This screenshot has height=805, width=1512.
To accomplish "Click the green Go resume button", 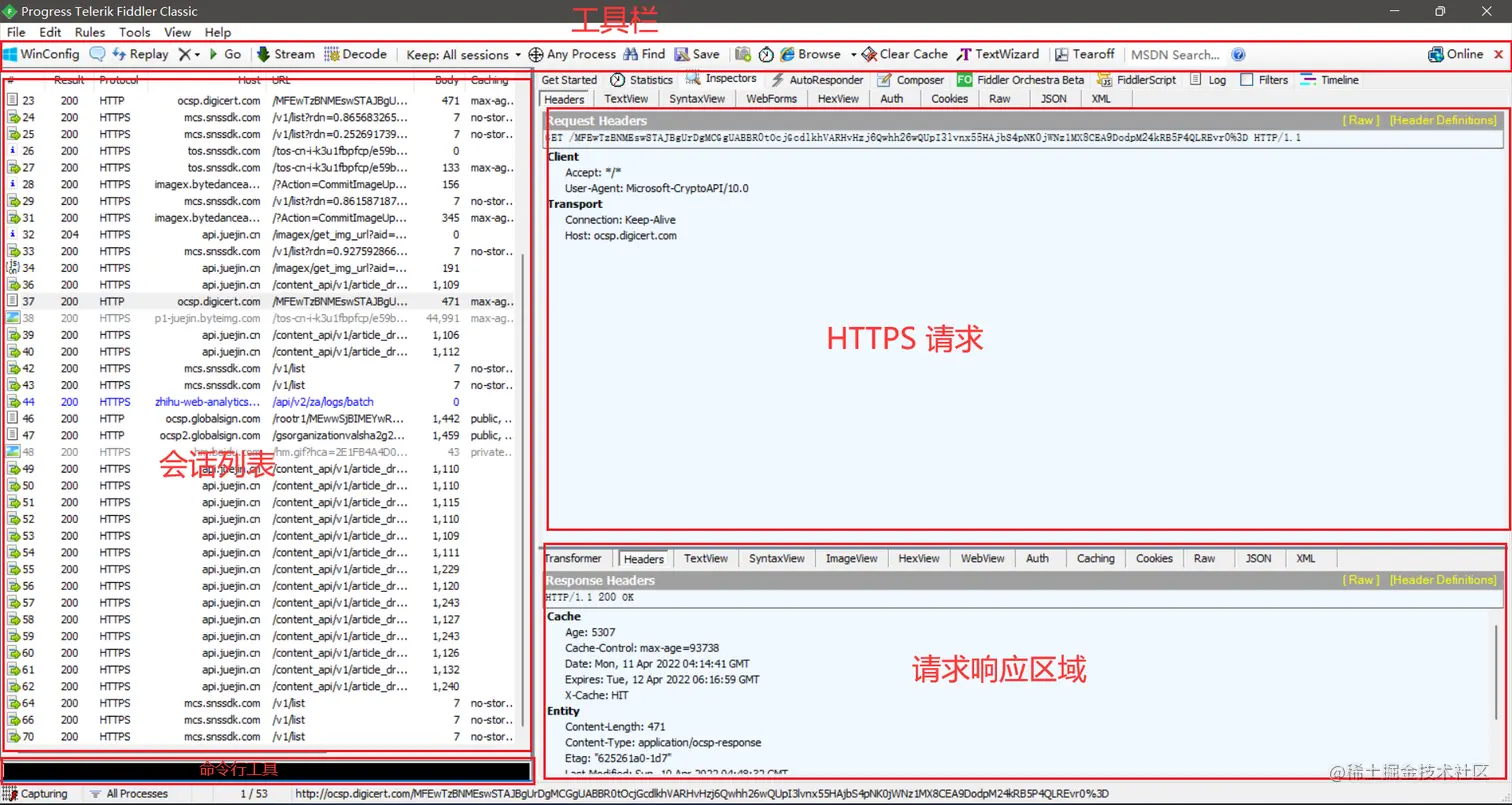I will point(224,54).
